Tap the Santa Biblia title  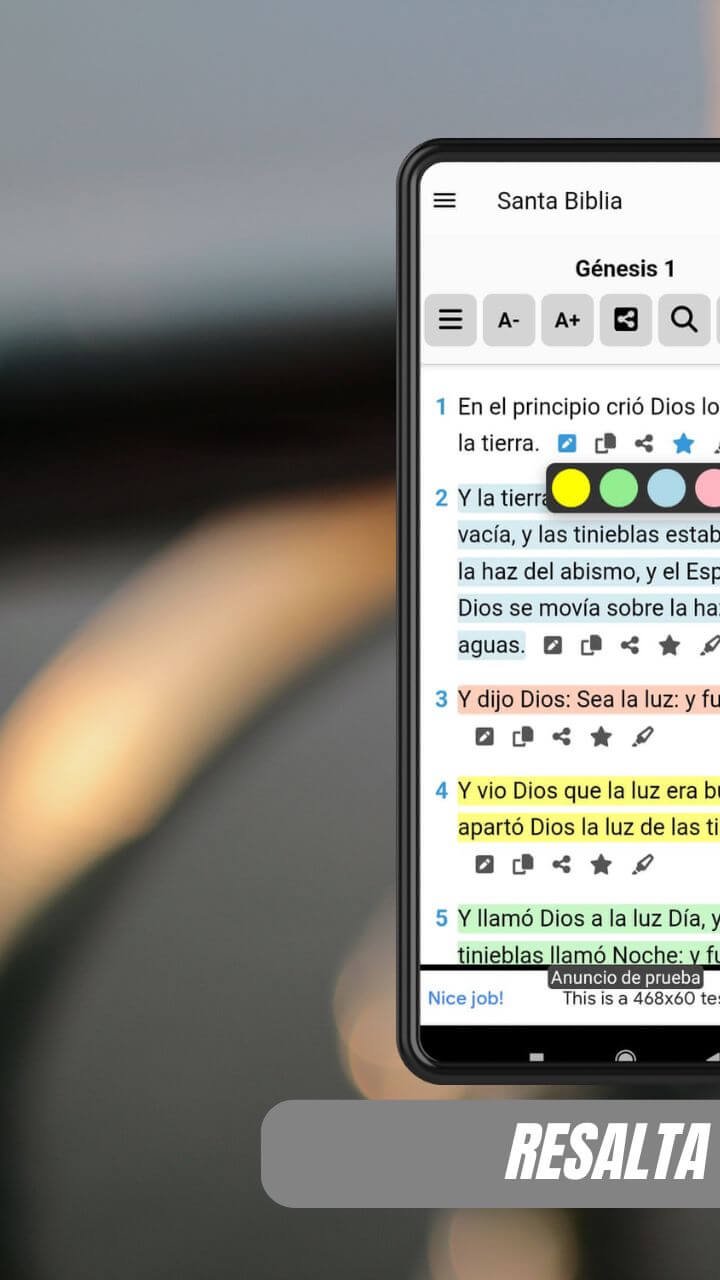pyautogui.click(x=559, y=200)
